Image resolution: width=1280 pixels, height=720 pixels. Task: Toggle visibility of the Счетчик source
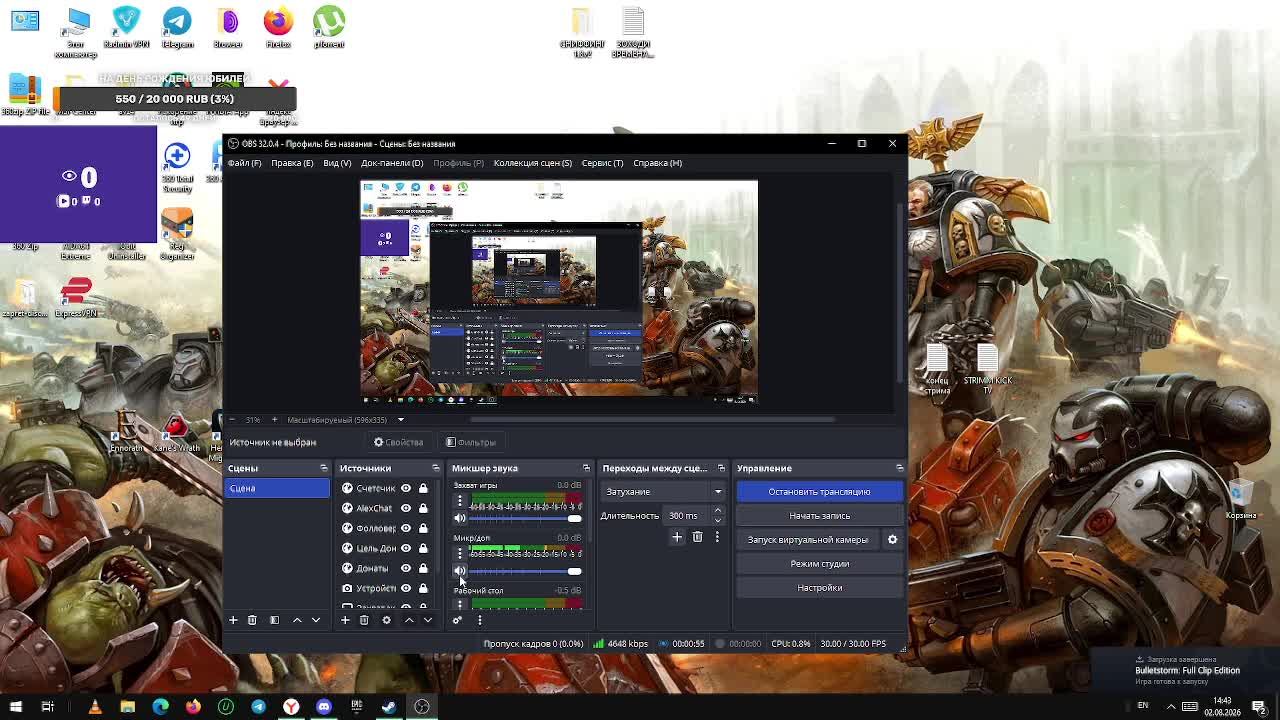(x=406, y=488)
